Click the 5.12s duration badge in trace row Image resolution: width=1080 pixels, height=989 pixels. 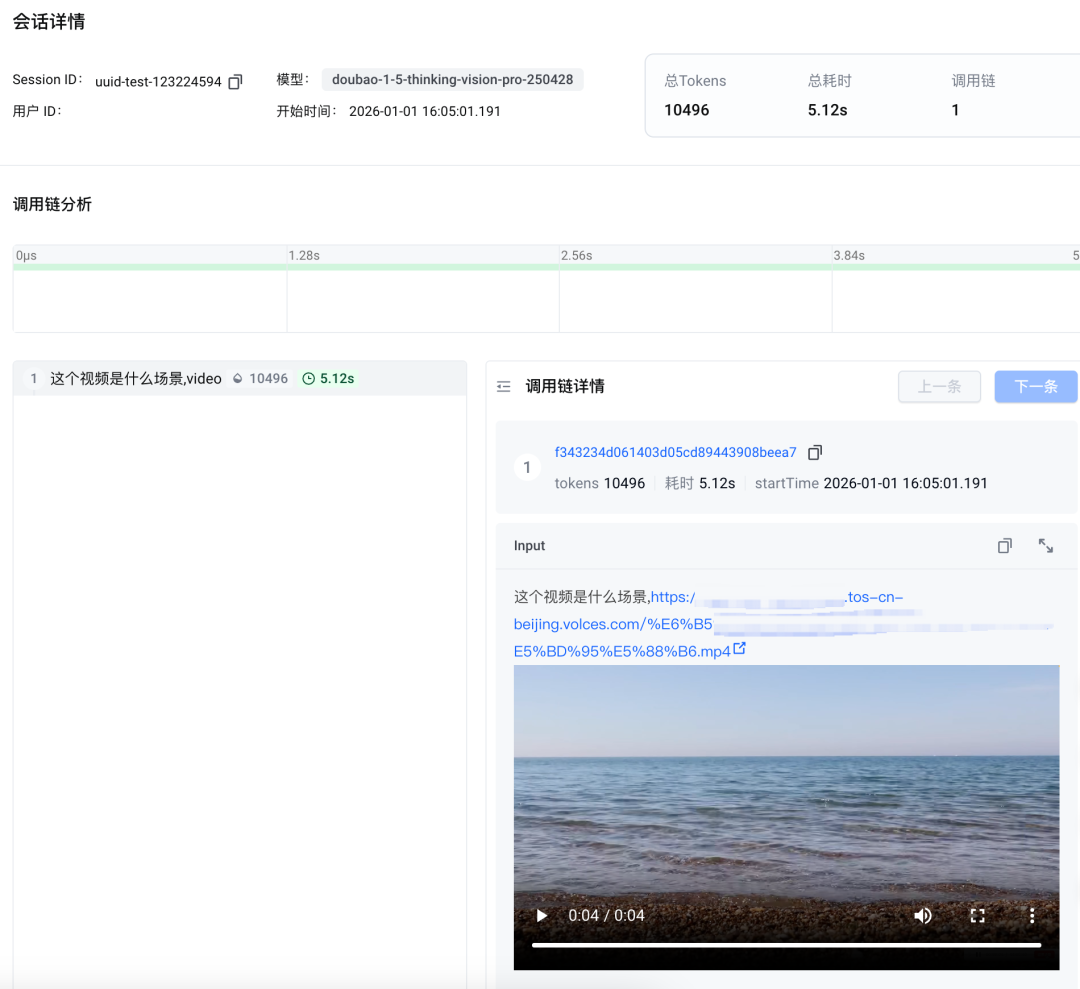click(329, 378)
